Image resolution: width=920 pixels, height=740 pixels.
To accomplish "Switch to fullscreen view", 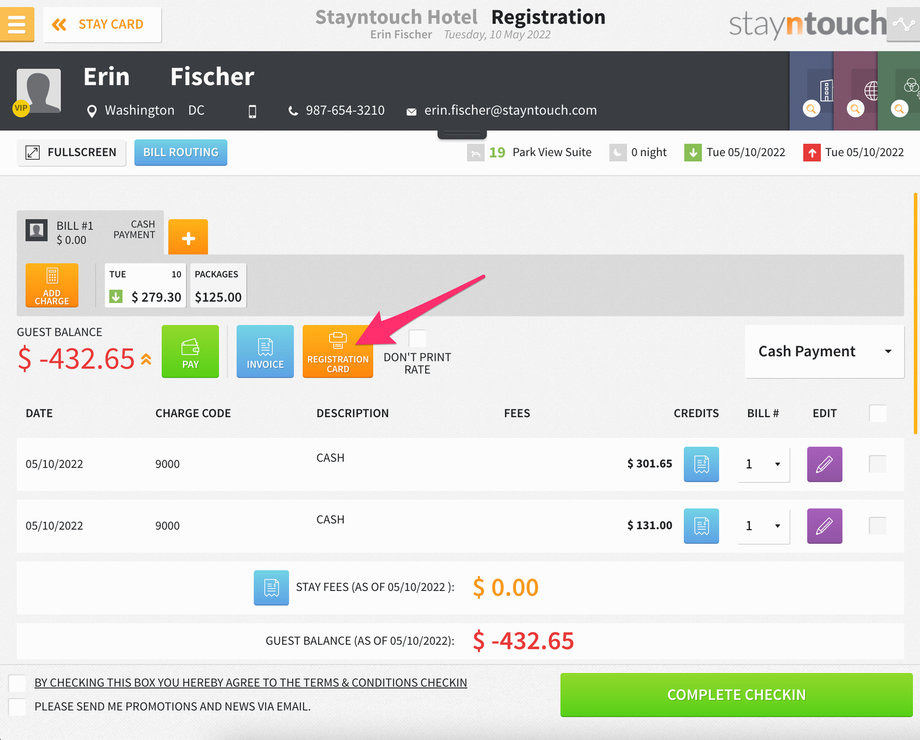I will tap(72, 153).
